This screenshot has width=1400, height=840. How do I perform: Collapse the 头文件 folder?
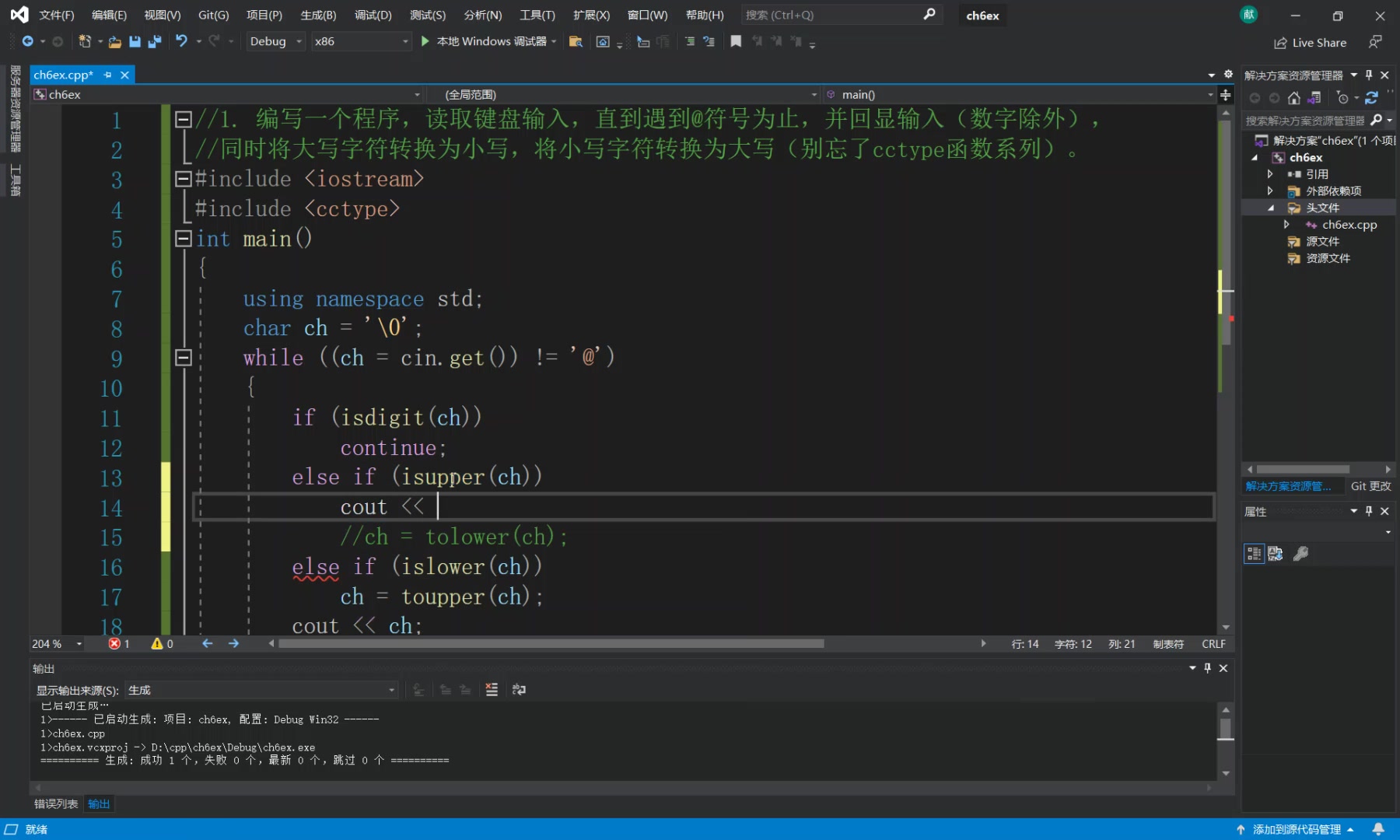pos(1270,208)
